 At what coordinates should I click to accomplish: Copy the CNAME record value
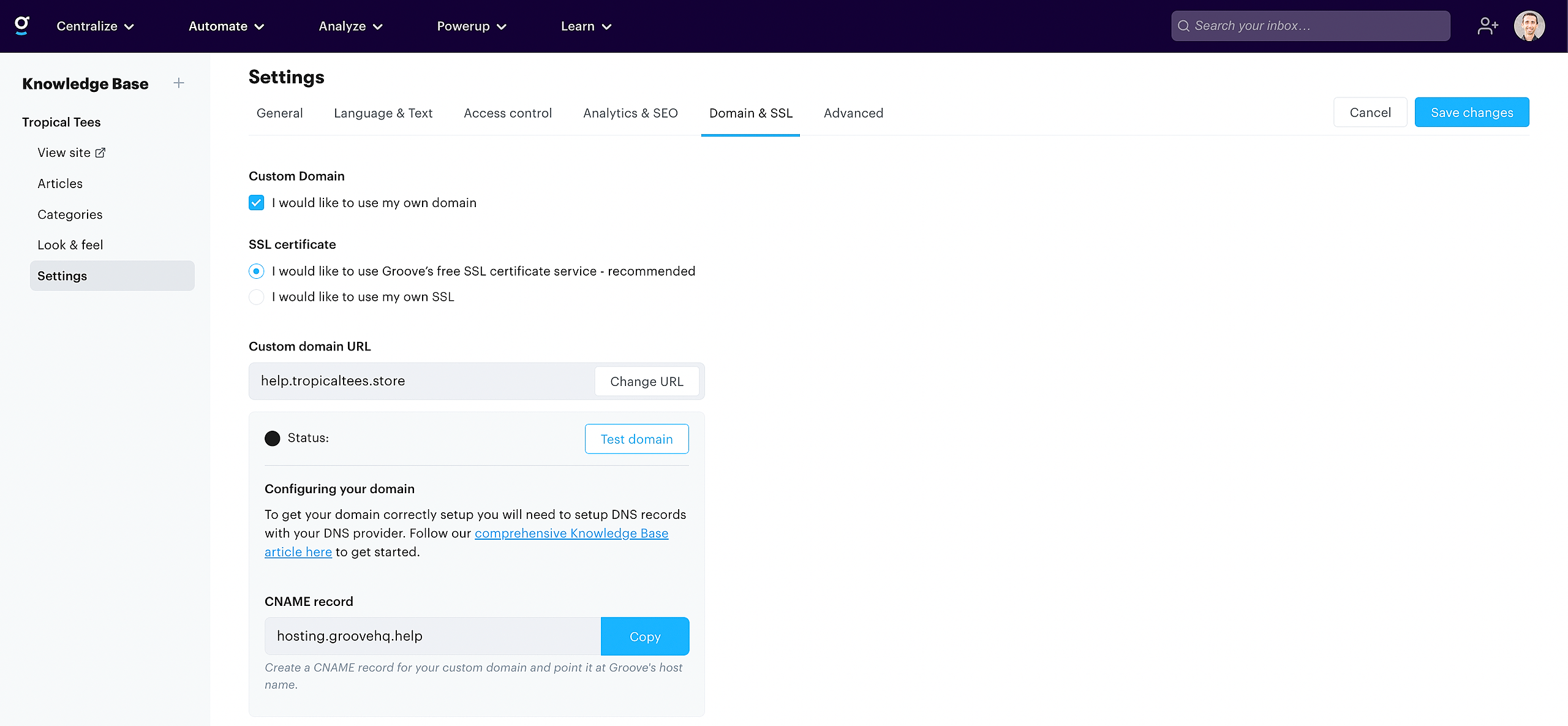click(644, 637)
